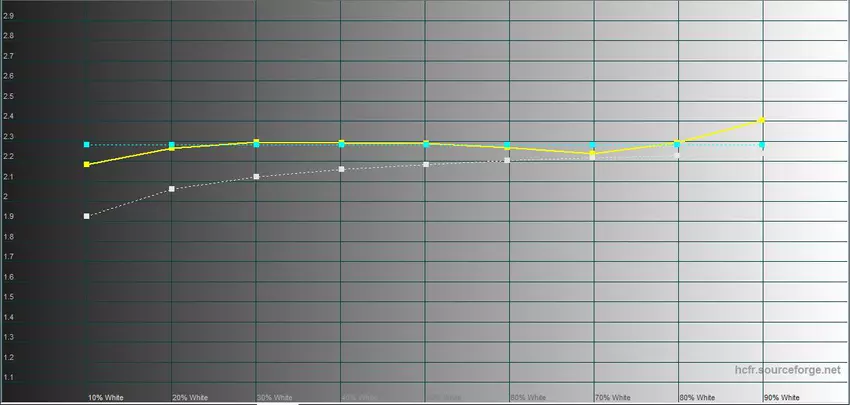This screenshot has width=850, height=405.
Task: Select the white dotted point at 20% White
Action: coord(172,189)
